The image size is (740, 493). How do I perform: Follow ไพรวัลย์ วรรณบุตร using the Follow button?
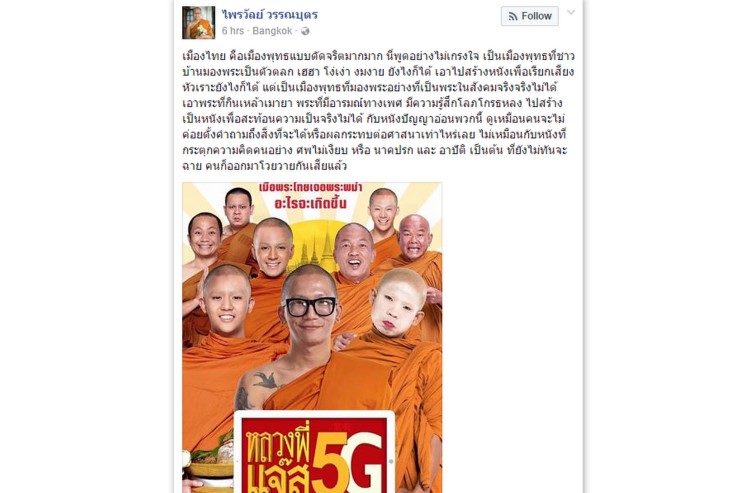[530, 16]
